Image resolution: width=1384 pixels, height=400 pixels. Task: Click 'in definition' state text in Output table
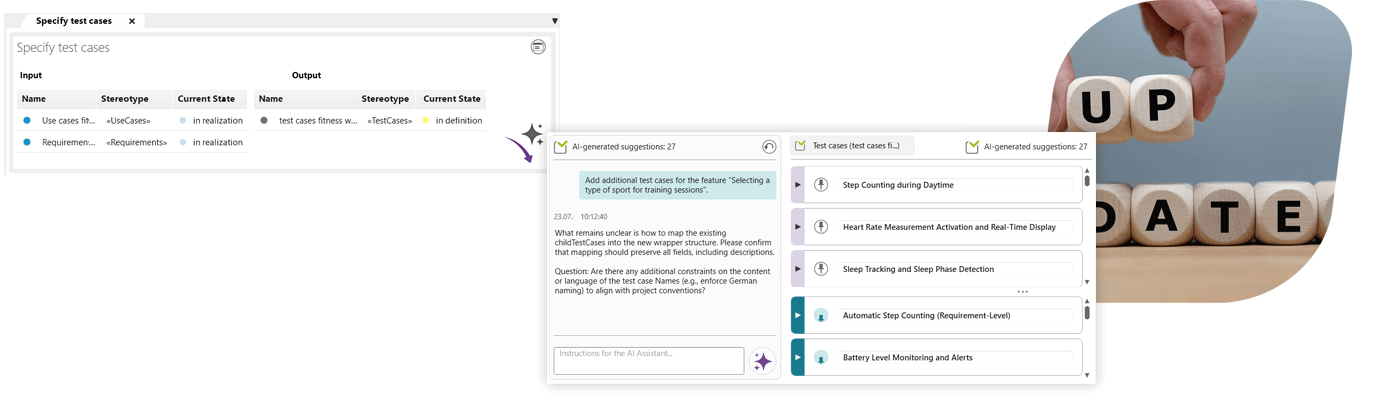tap(459, 120)
